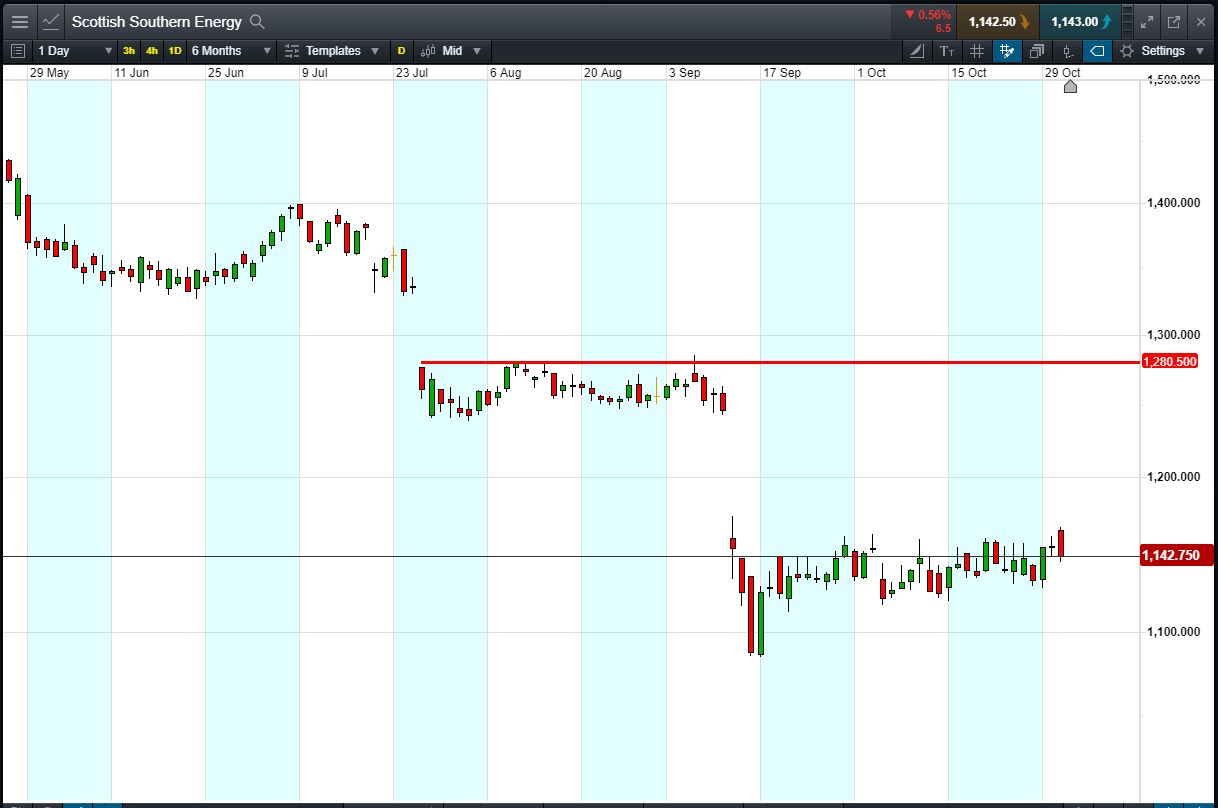This screenshot has width=1218, height=808.
Task: Click the overlapping windows compare icon
Action: pyautogui.click(x=1037, y=51)
